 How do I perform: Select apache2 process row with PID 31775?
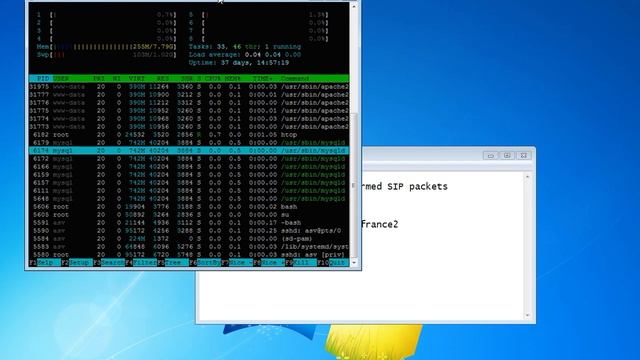tap(189, 111)
